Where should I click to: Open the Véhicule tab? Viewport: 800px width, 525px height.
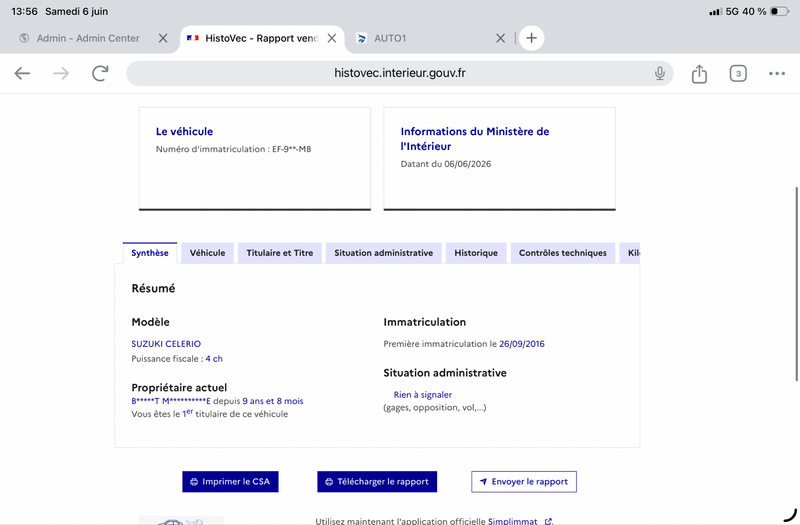(x=207, y=253)
